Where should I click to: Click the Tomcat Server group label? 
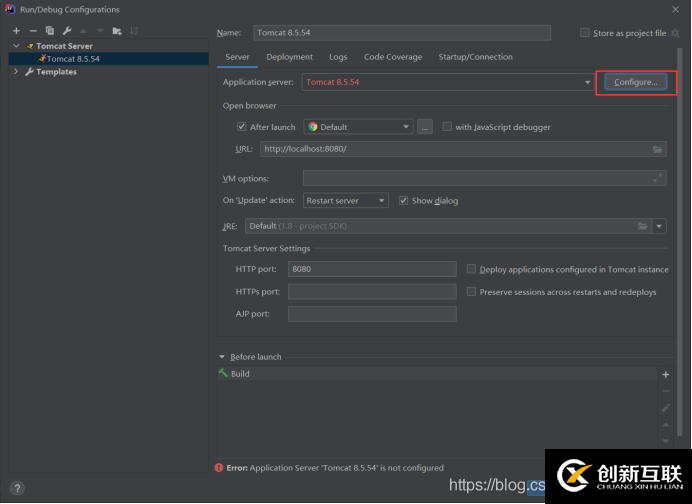tap(64, 46)
